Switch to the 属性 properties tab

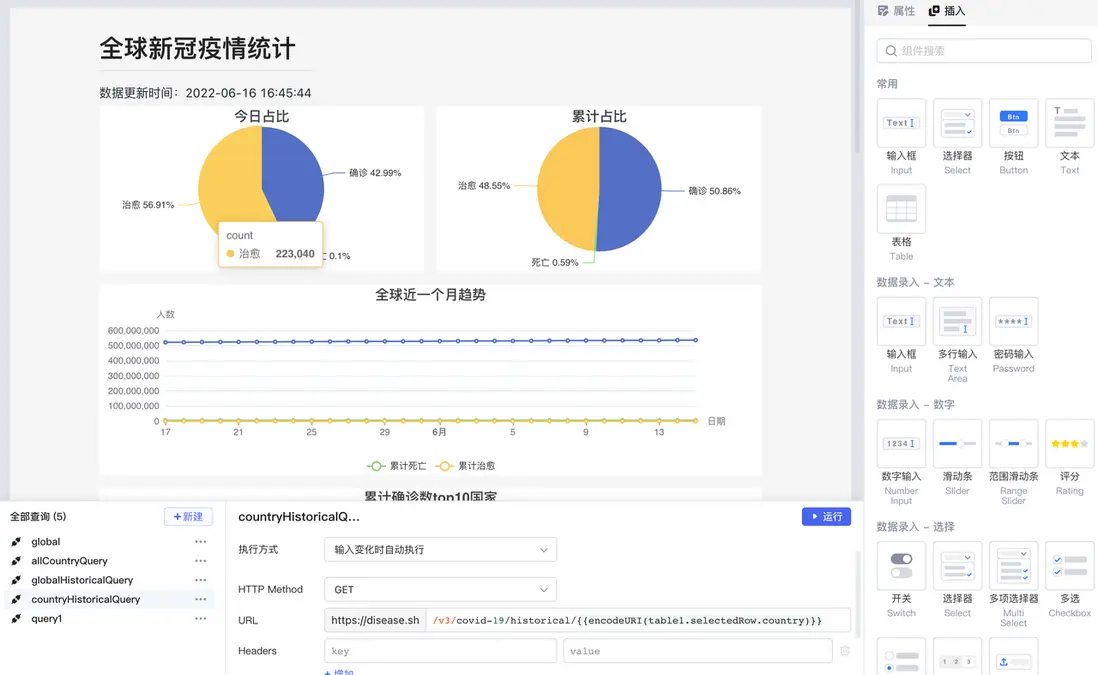896,11
